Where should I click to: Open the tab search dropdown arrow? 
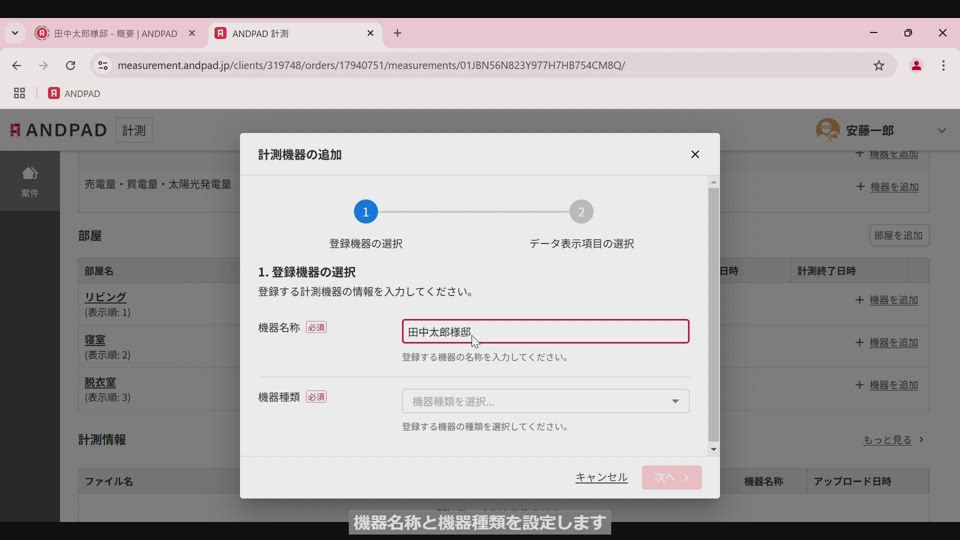[x=15, y=33]
